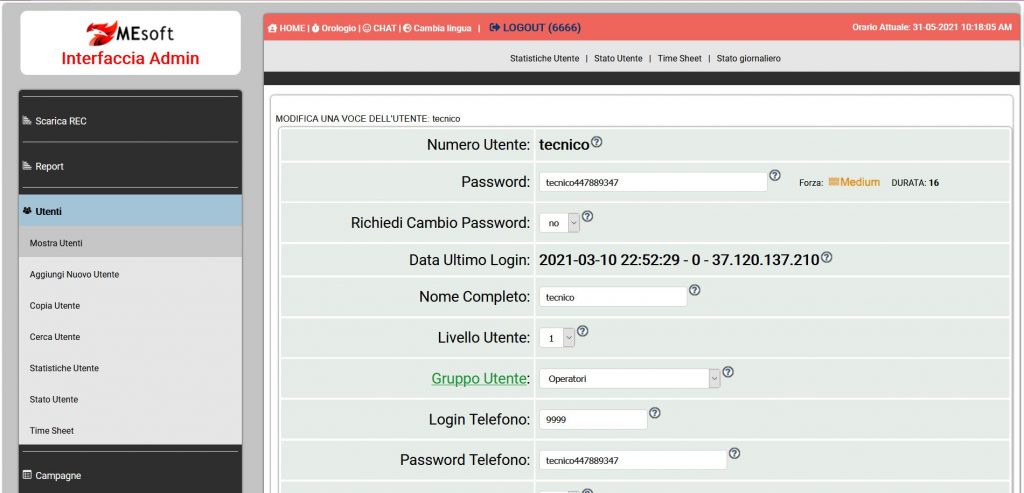Open Richiedi Cambio Password dropdown
This screenshot has height=493, width=1024.
(560, 223)
